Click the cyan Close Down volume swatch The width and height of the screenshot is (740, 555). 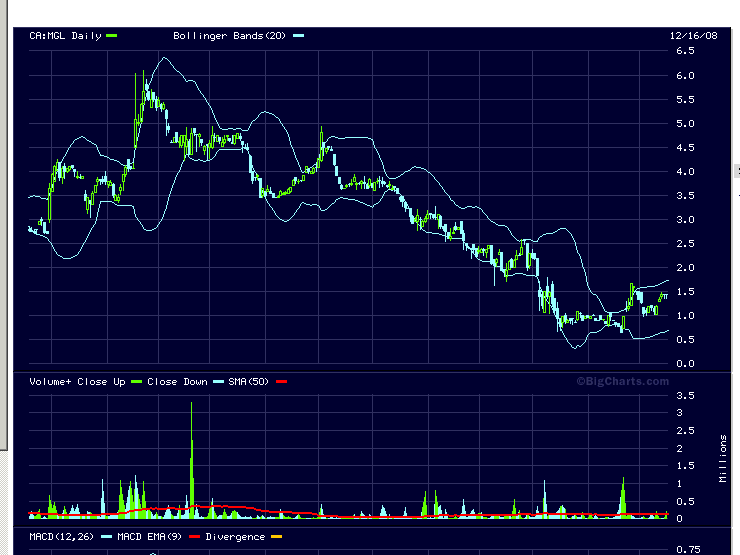218,381
